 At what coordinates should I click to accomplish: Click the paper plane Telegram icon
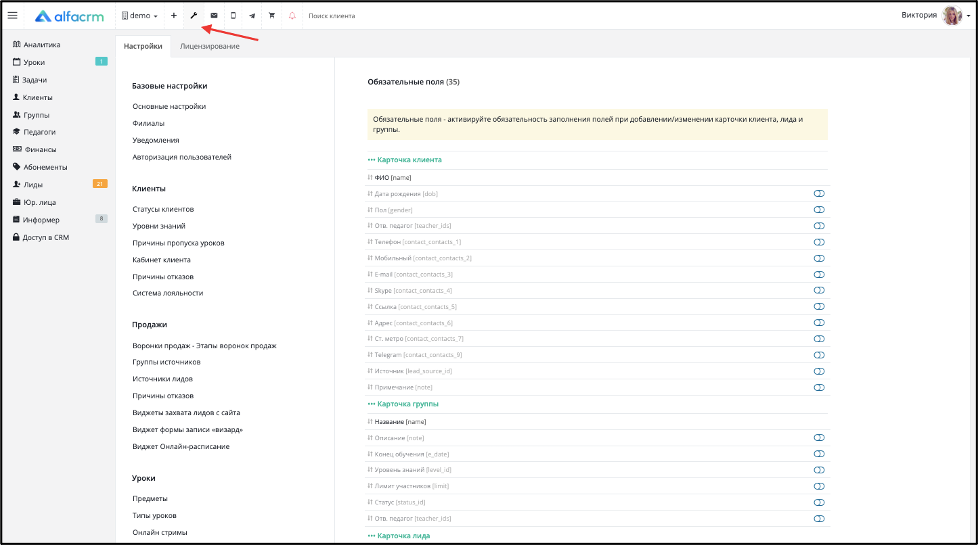[x=252, y=16]
